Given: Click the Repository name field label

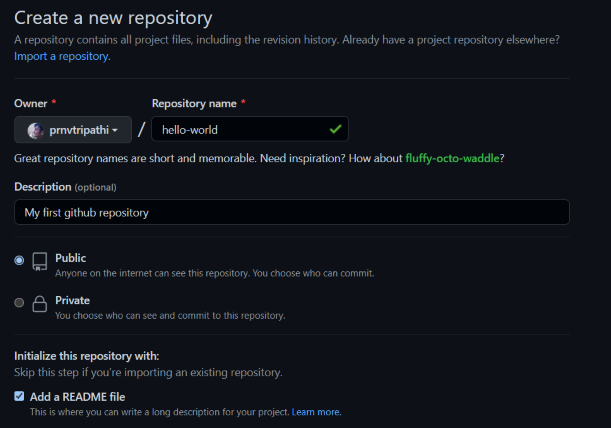Looking at the screenshot, I should pyautogui.click(x=194, y=103).
